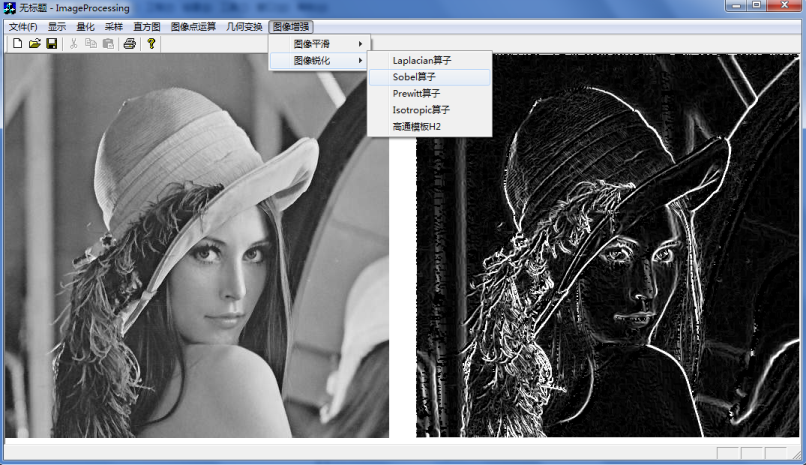
Task: Choose Sobel算子 sharpening option
Action: click(x=430, y=77)
